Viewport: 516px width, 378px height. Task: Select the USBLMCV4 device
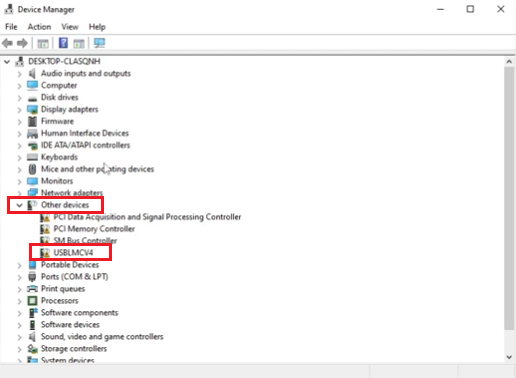pos(73,253)
